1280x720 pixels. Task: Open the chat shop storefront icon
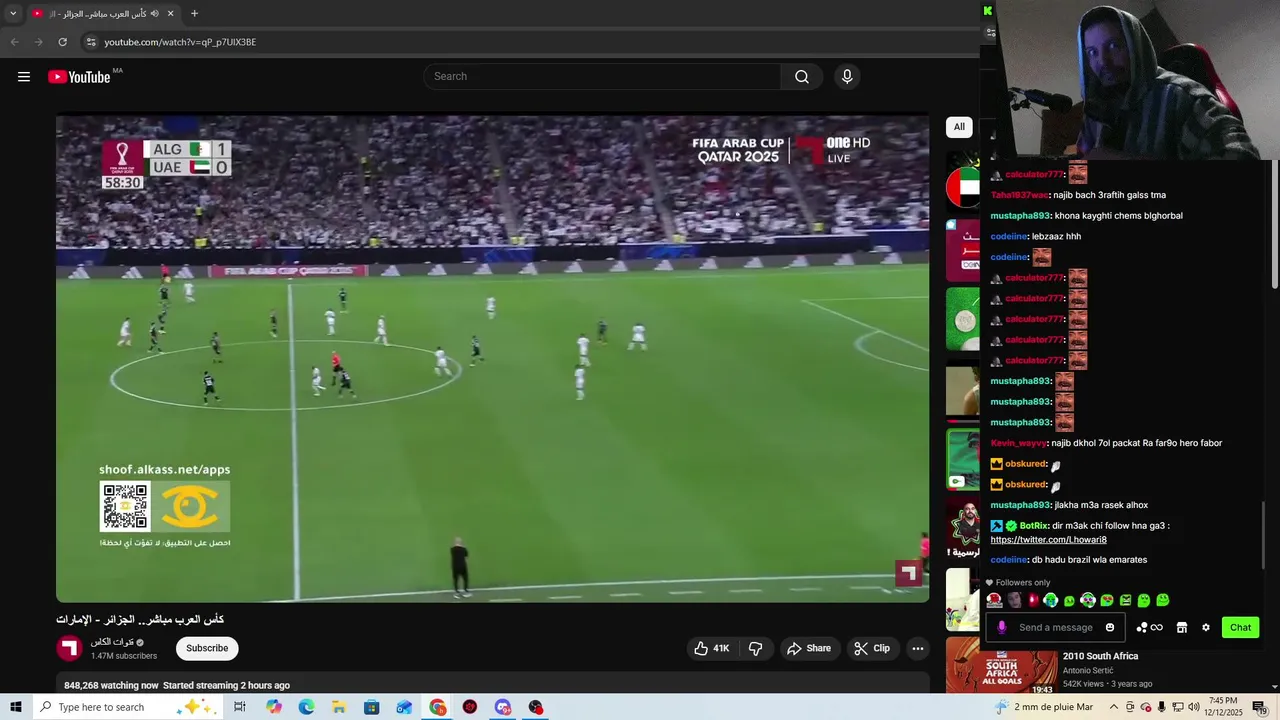click(x=1182, y=628)
